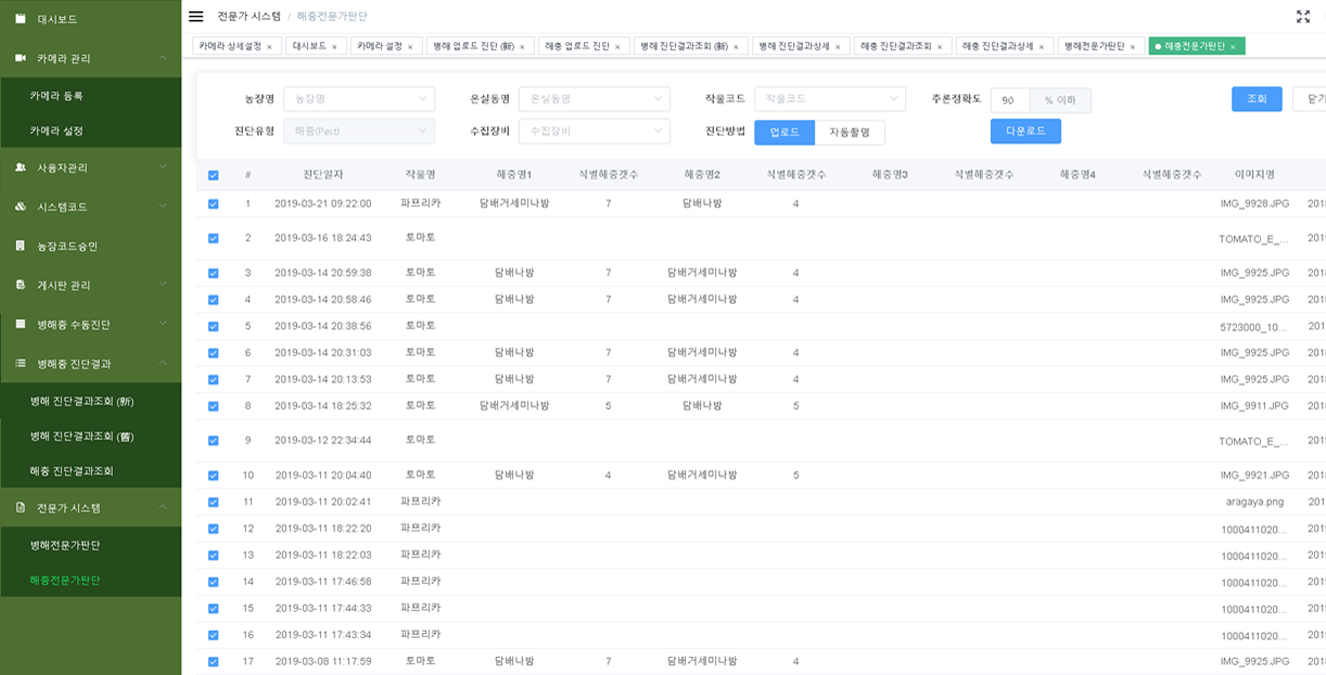The image size is (1326, 675).
Task: Switch to the 대시보드 tab
Action: (307, 45)
